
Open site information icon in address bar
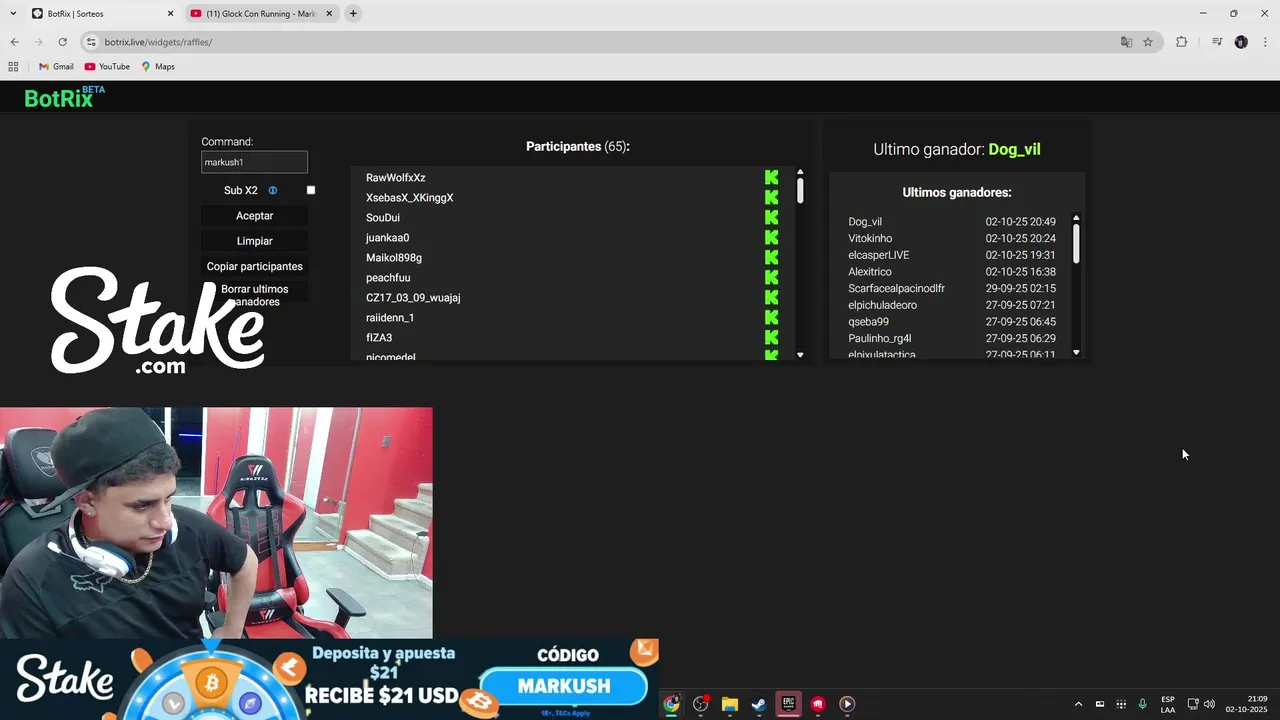[x=91, y=42]
